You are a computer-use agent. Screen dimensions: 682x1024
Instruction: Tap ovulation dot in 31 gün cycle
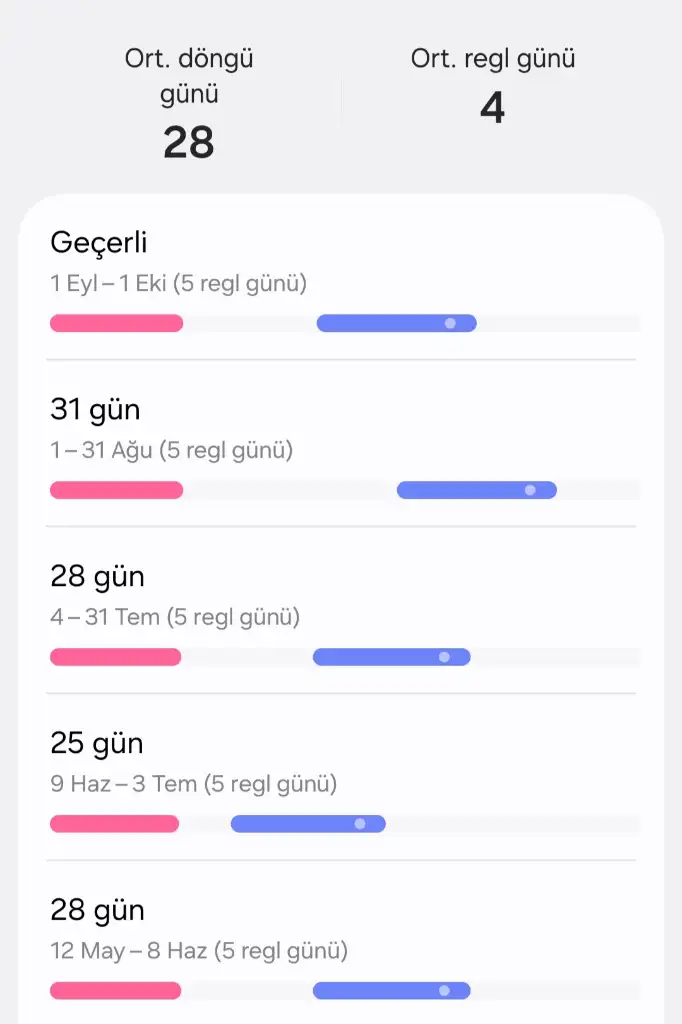[x=530, y=490]
